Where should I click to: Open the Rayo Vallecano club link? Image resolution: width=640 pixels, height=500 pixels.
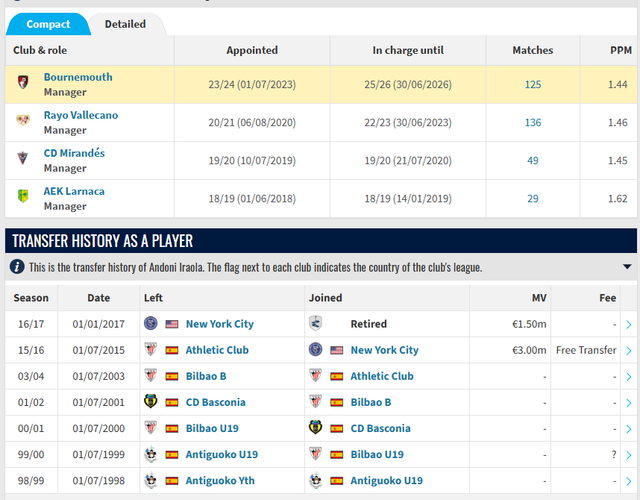click(x=81, y=115)
